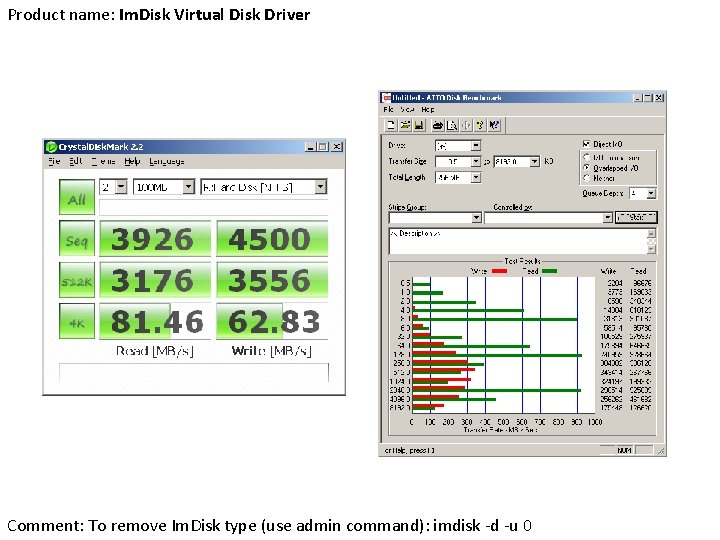Click the Start button in ATTO

pyautogui.click(x=636, y=217)
